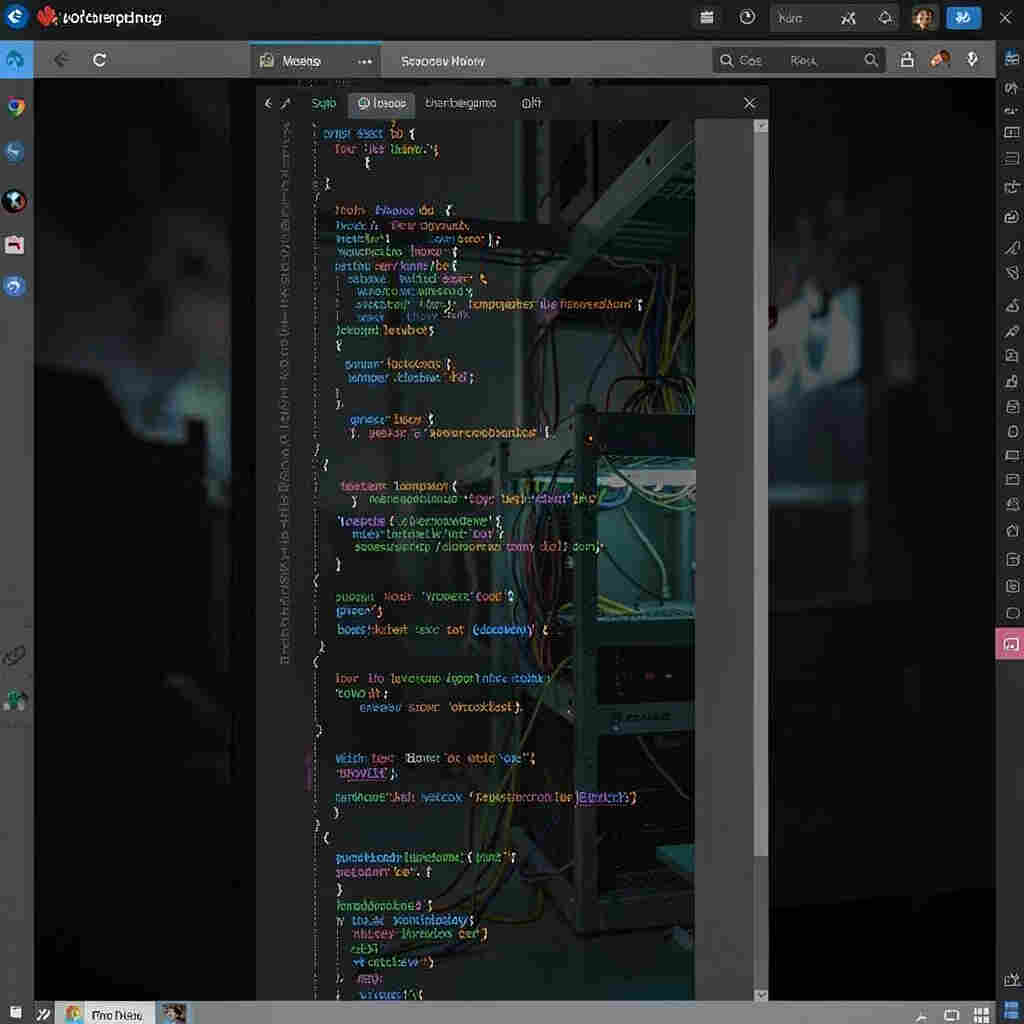
Task: Click the lock icon beside the search field
Action: [x=906, y=60]
